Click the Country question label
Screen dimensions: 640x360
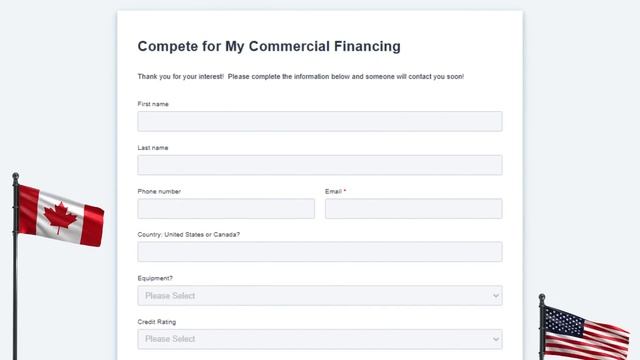click(189, 235)
